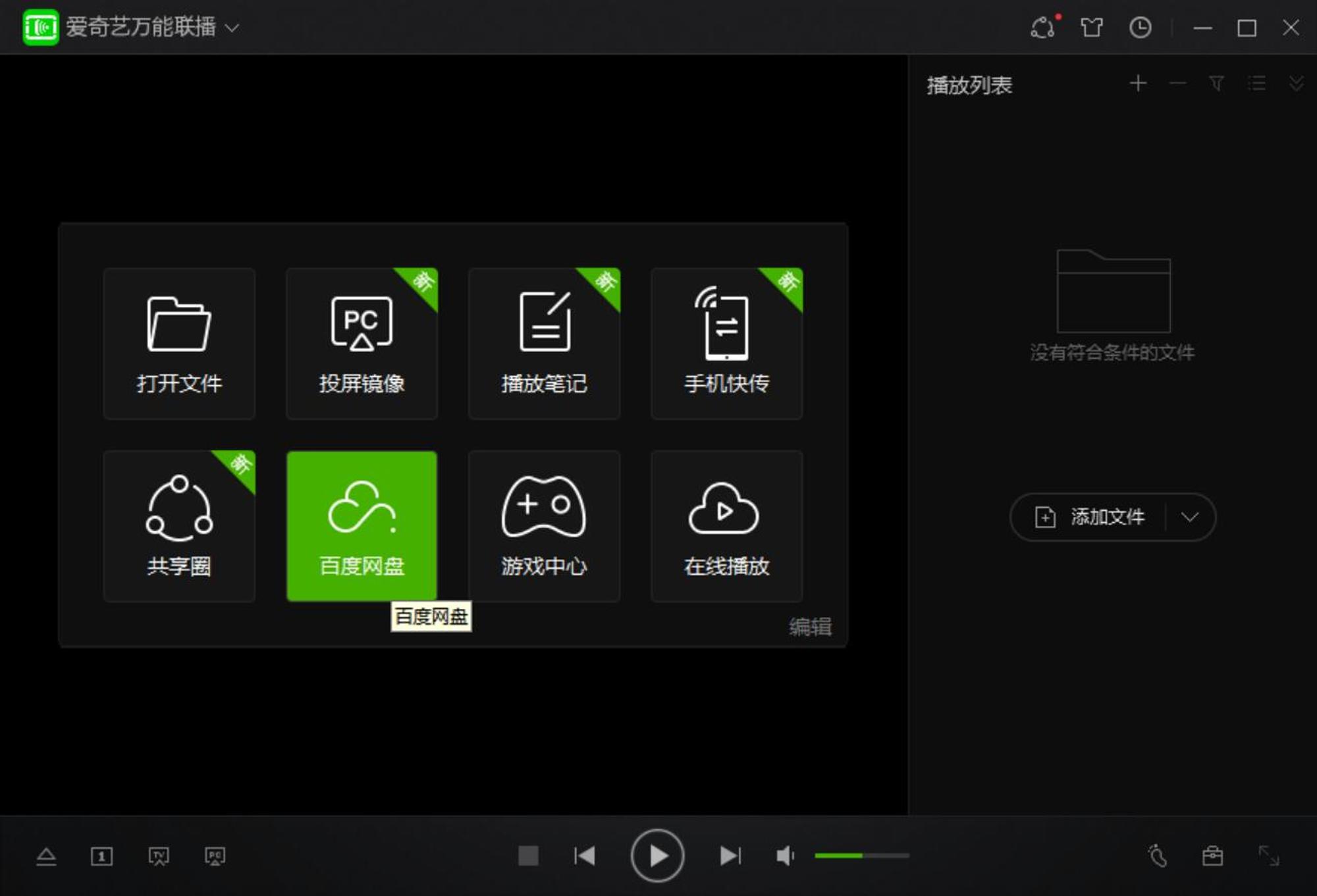This screenshot has width=1317, height=896.
Task: Start playback with the round play button
Action: click(657, 856)
